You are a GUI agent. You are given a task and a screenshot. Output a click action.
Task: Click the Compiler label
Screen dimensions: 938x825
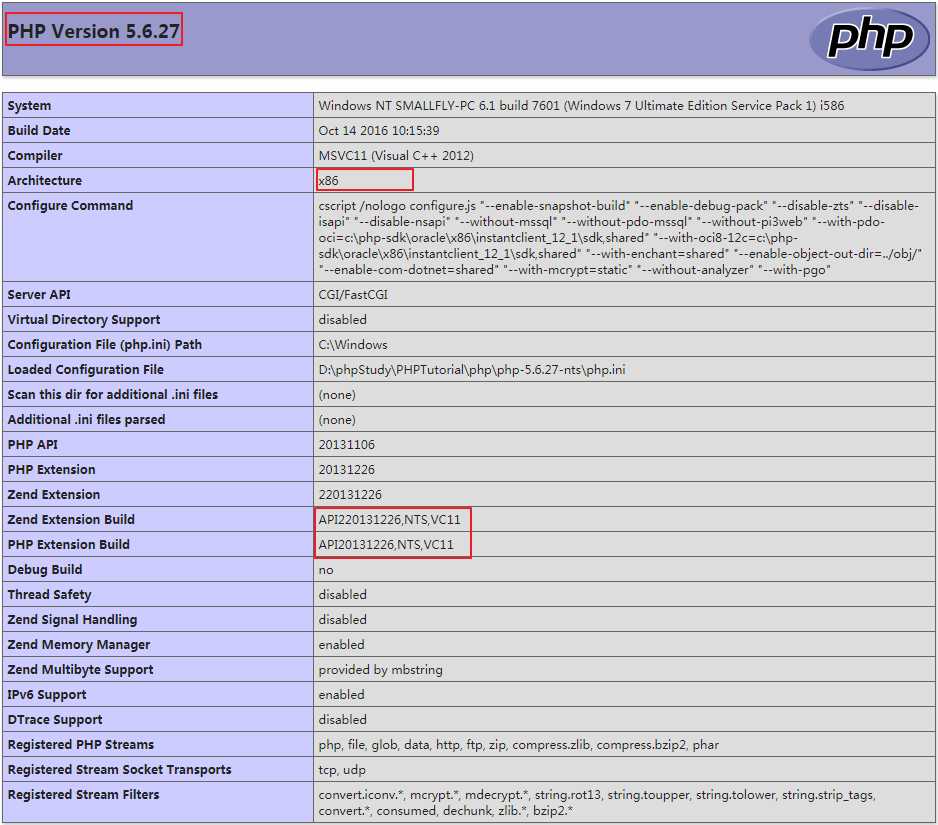click(35, 156)
